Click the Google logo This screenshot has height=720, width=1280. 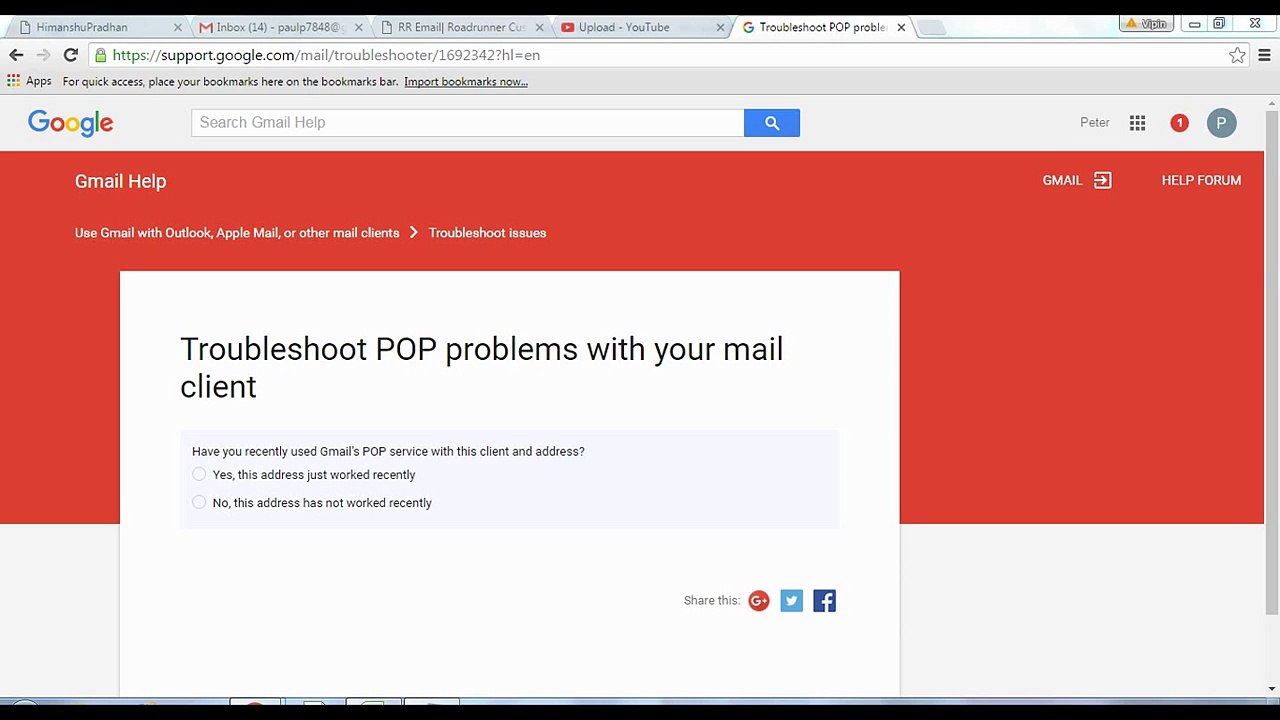[x=71, y=123]
